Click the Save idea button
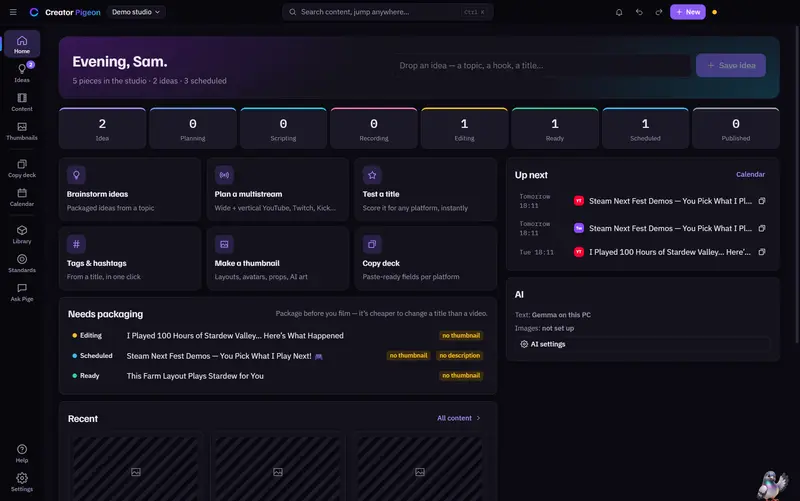 coord(731,65)
